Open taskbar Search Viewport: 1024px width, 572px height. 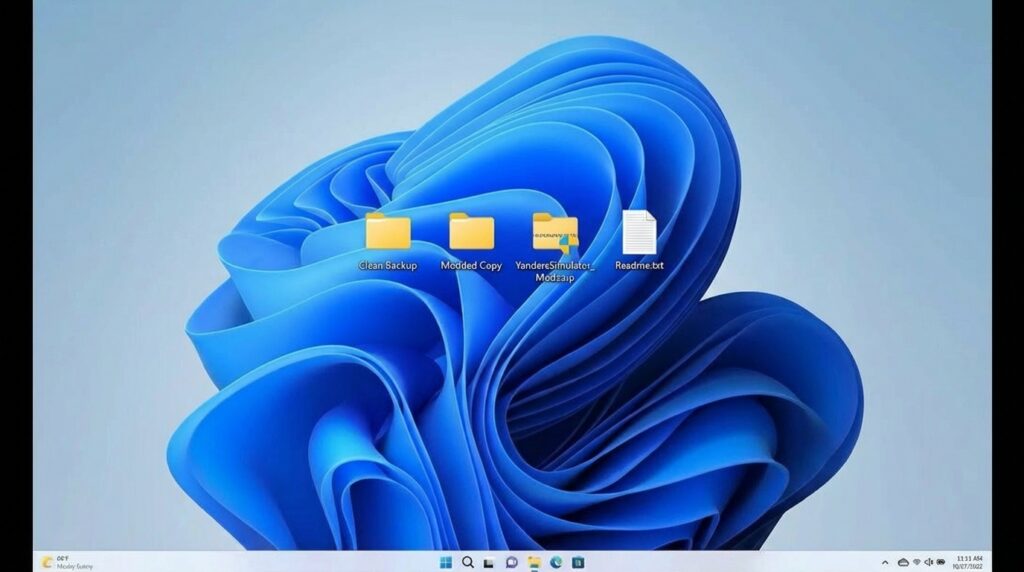[x=467, y=562]
